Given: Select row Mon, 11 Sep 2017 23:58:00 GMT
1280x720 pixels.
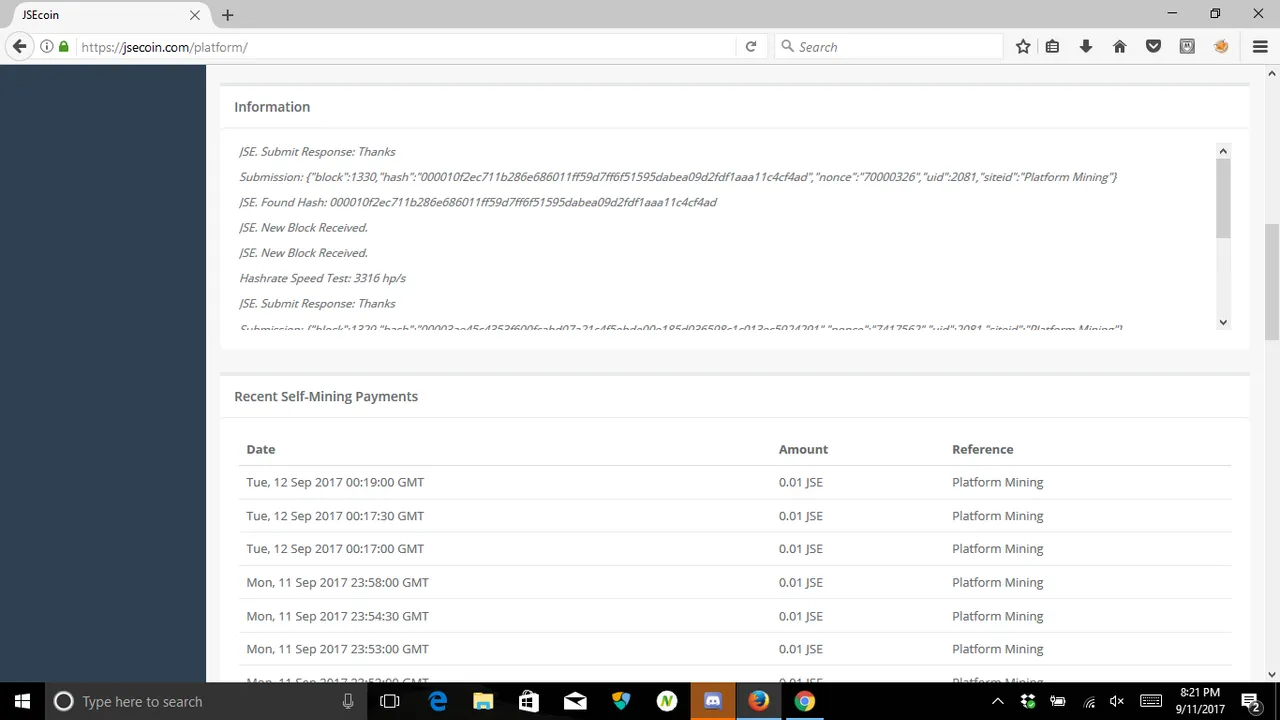Looking at the screenshot, I should tap(735, 582).
